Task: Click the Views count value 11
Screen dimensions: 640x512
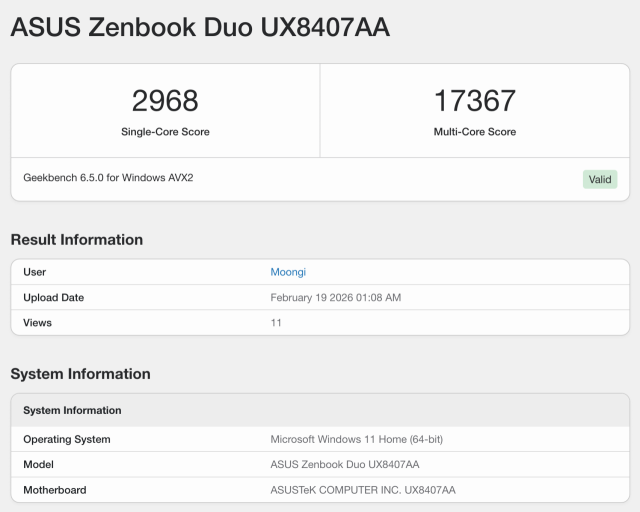Action: point(276,323)
